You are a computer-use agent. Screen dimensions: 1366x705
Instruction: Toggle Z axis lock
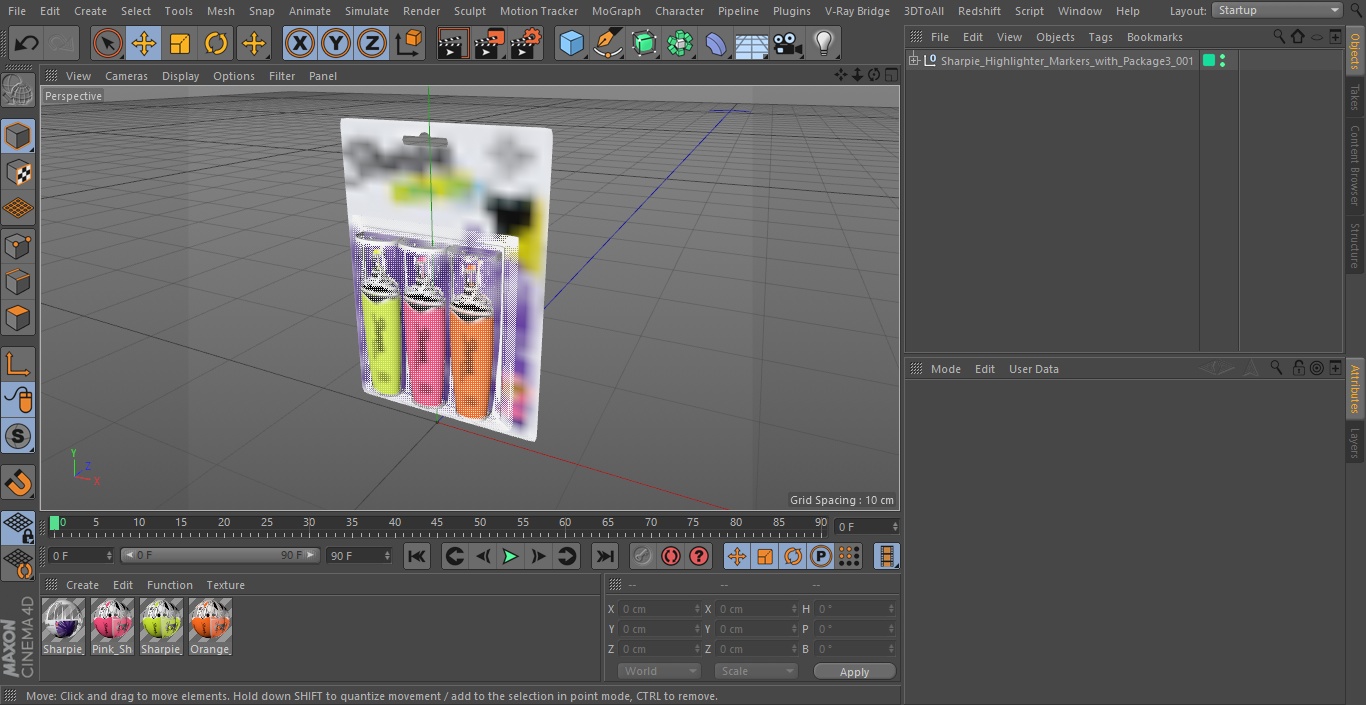pos(372,43)
